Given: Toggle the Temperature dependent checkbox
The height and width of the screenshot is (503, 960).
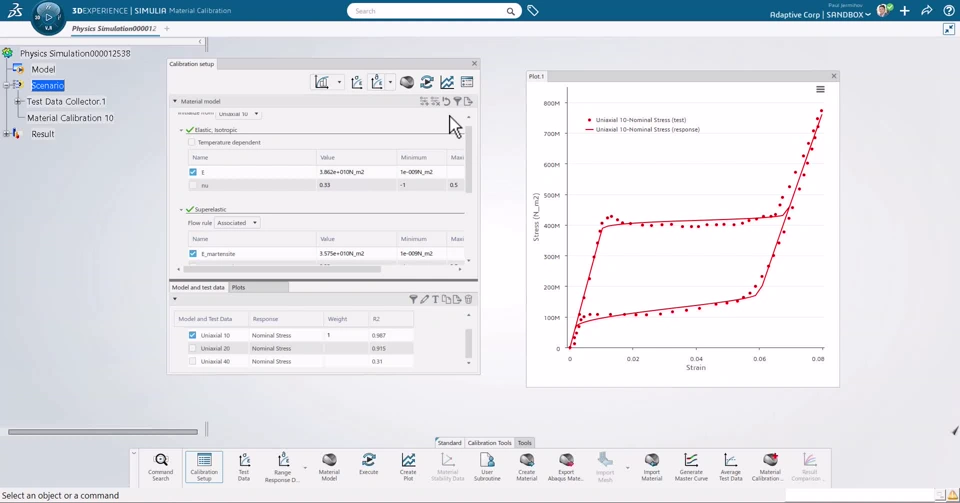Looking at the screenshot, I should [192, 143].
